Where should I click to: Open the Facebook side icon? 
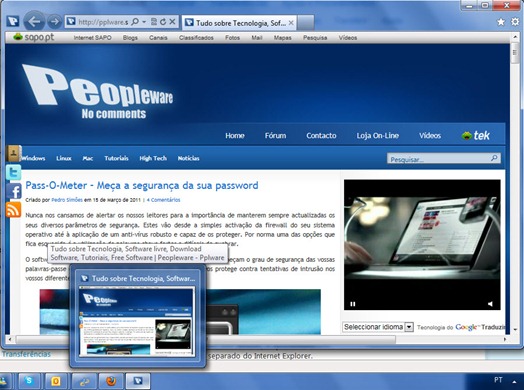[13, 191]
